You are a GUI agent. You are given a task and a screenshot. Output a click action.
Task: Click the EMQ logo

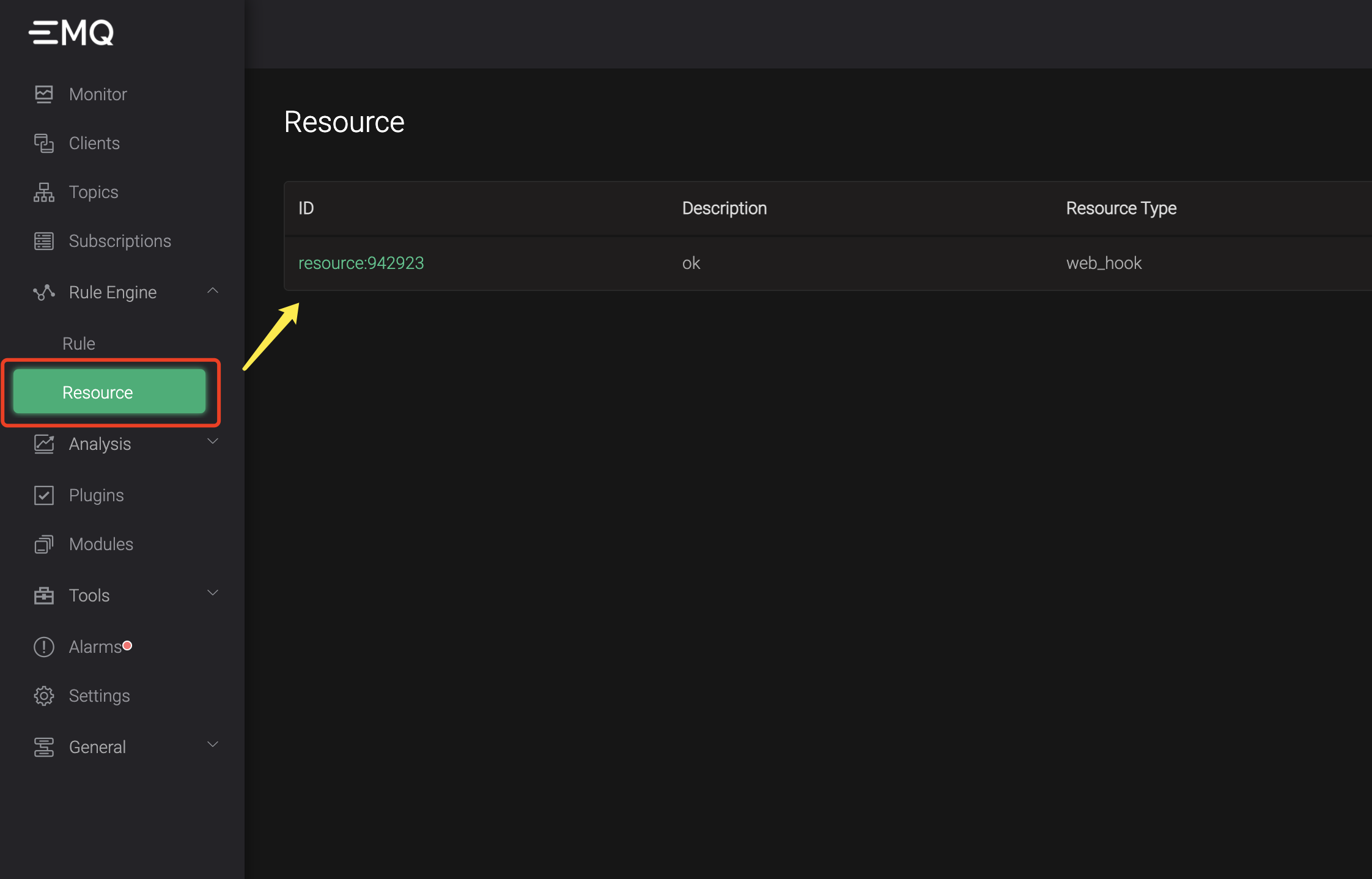tap(71, 33)
